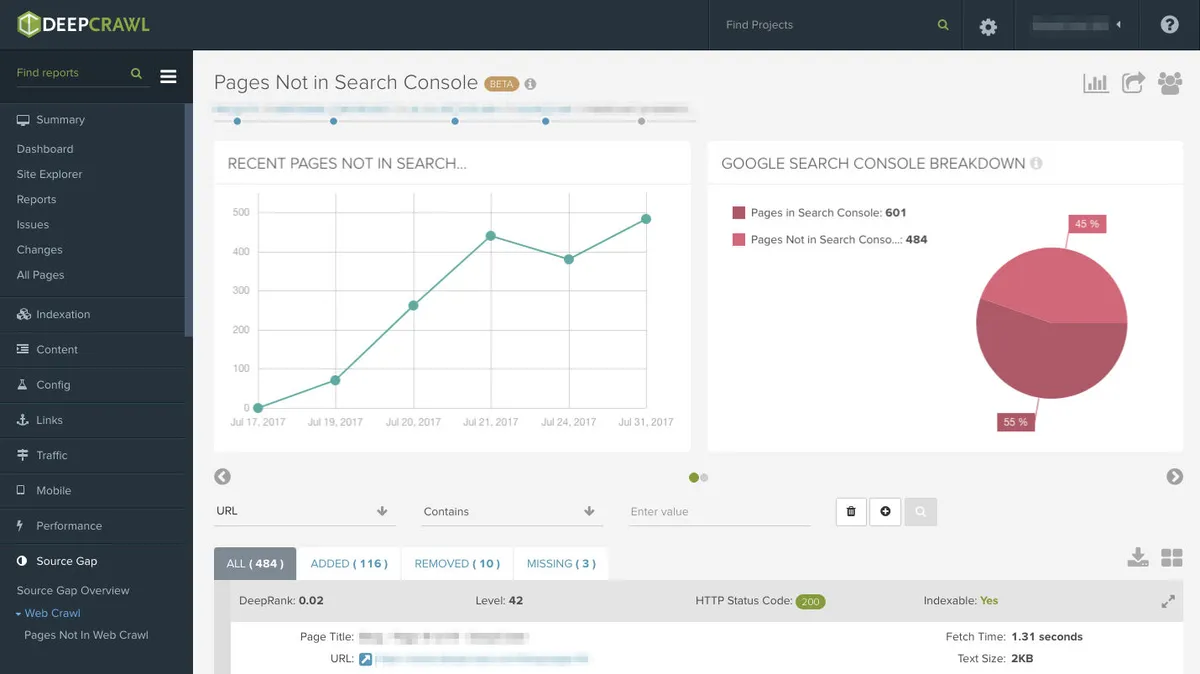Switch to the grid layout view
This screenshot has width=1200, height=674.
[1172, 558]
